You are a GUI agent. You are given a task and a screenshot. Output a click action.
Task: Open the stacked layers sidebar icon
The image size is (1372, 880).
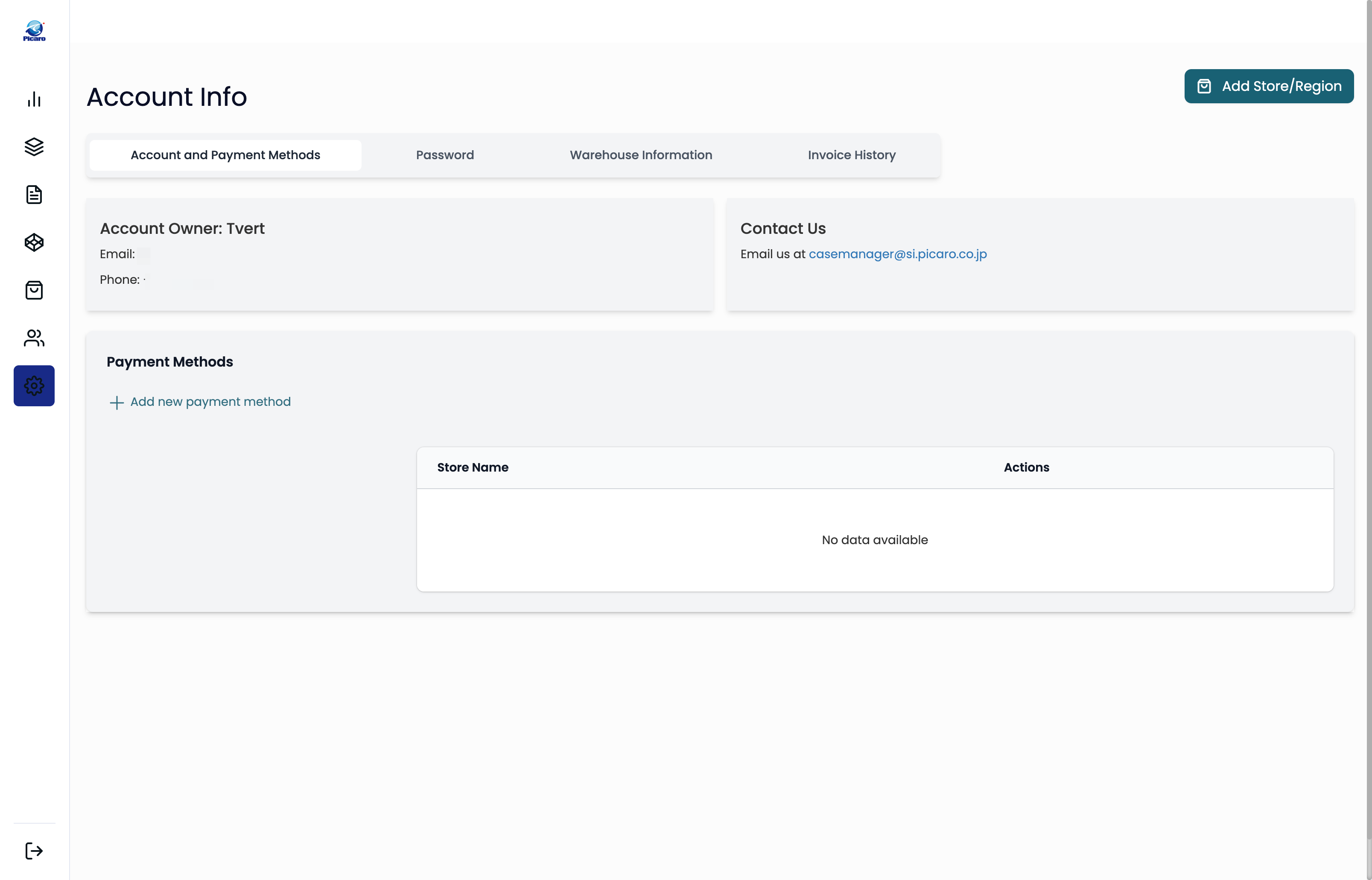pos(34,147)
